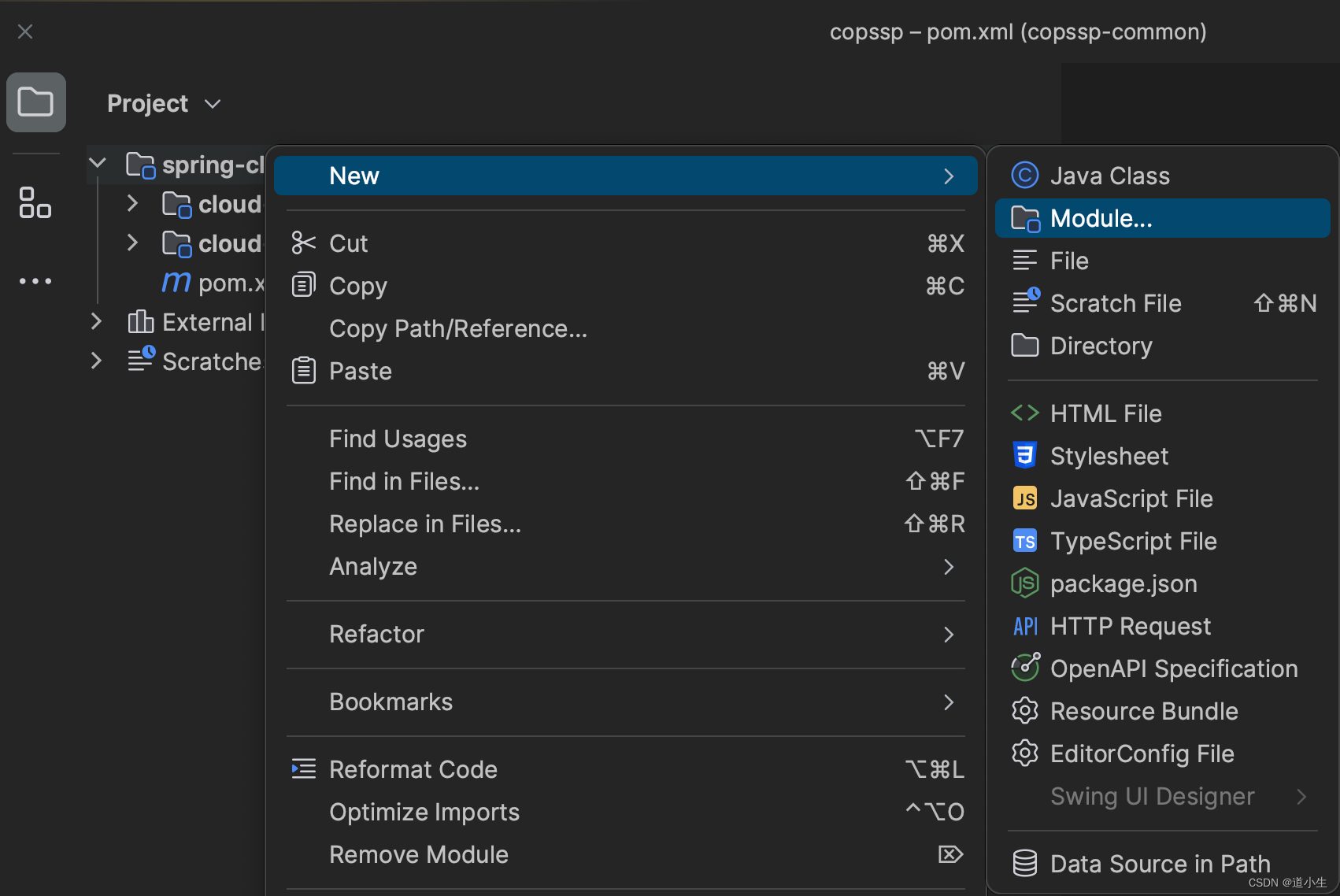Click the TypeScript File icon

tap(1024, 541)
